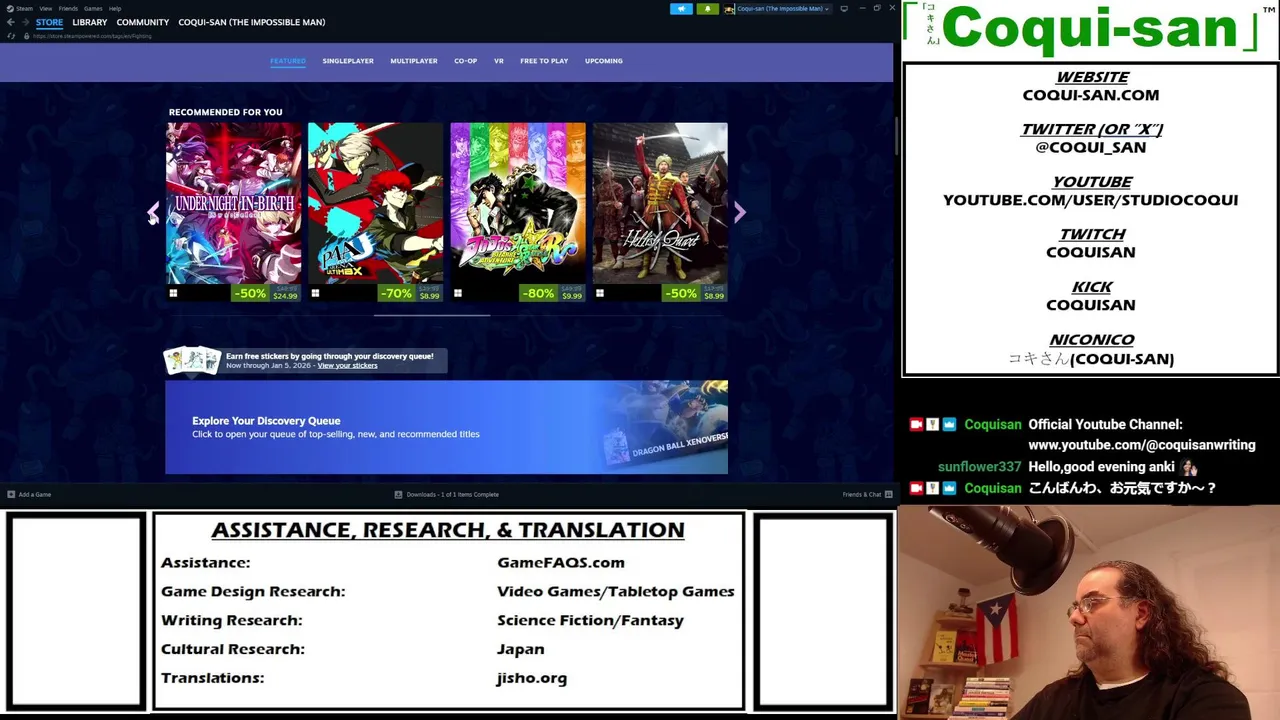Click Windows icon under Persona 4 Arena Ultimax card
This screenshot has height=720, width=1280.
click(315, 293)
